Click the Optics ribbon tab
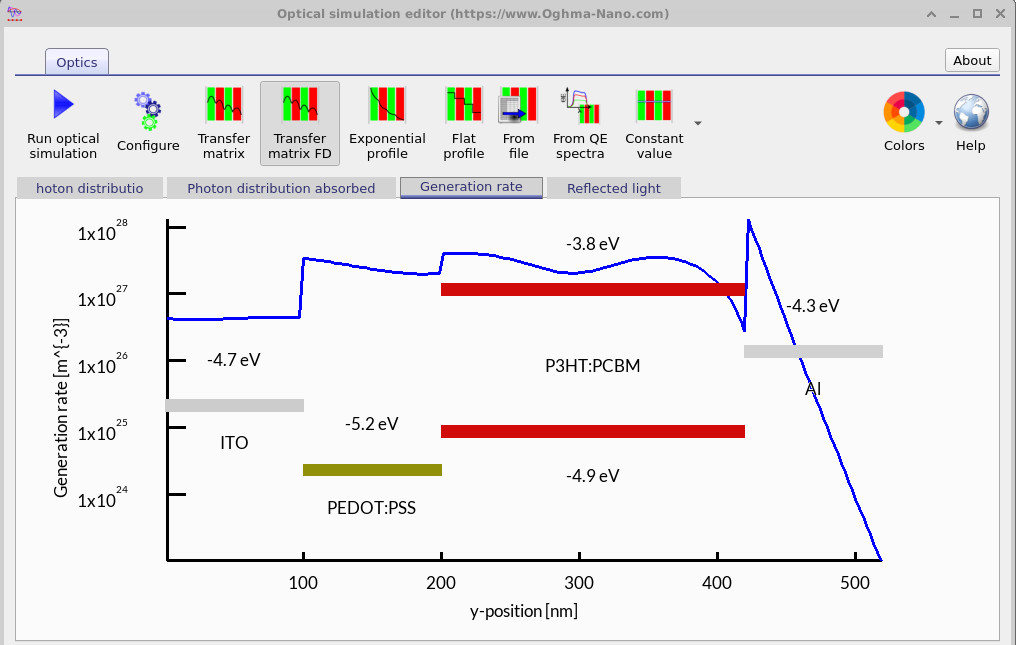The image size is (1016, 645). [76, 62]
